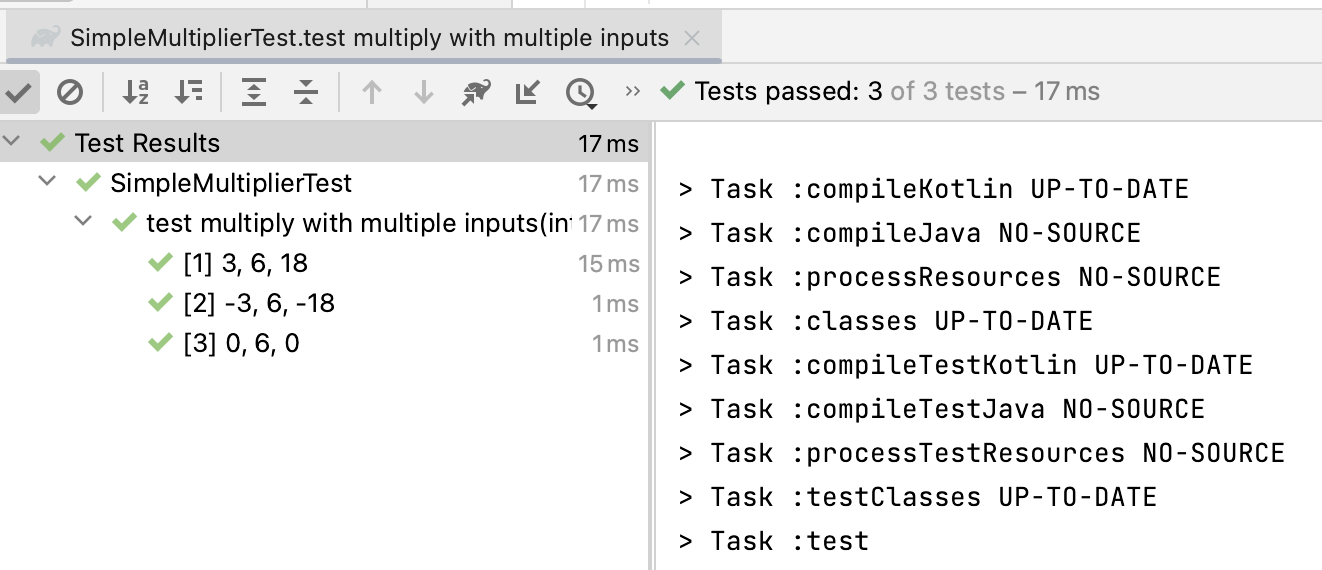
Task: Expand all test nodes icon
Action: (x=254, y=93)
